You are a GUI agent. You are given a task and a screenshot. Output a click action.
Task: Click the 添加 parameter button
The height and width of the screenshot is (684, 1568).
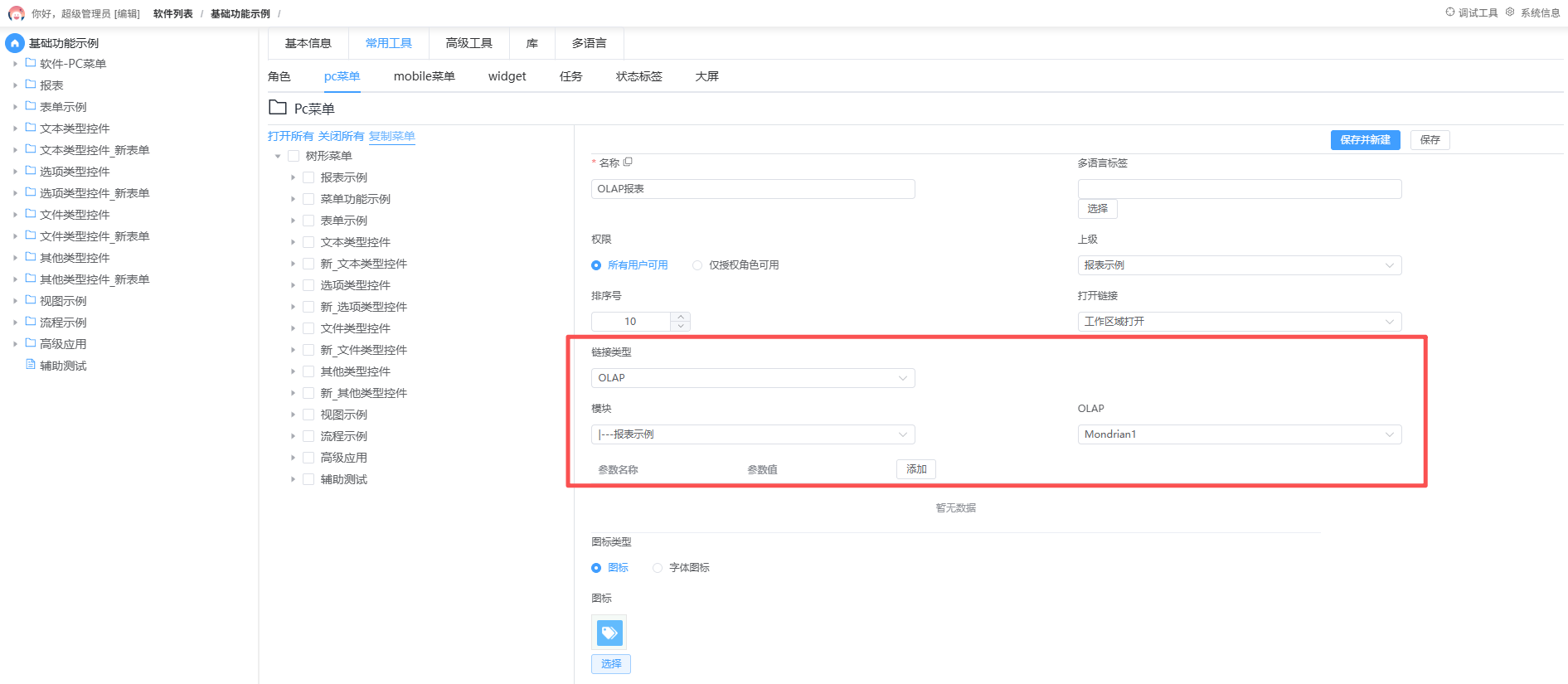pos(916,469)
